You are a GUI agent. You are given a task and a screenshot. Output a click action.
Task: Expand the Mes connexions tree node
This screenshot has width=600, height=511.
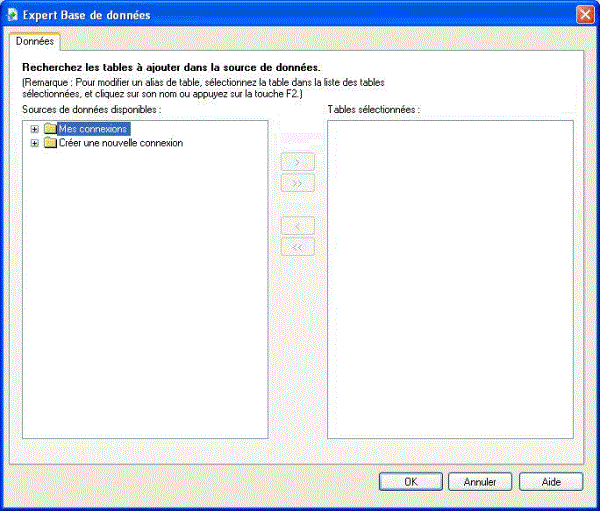pyautogui.click(x=35, y=129)
